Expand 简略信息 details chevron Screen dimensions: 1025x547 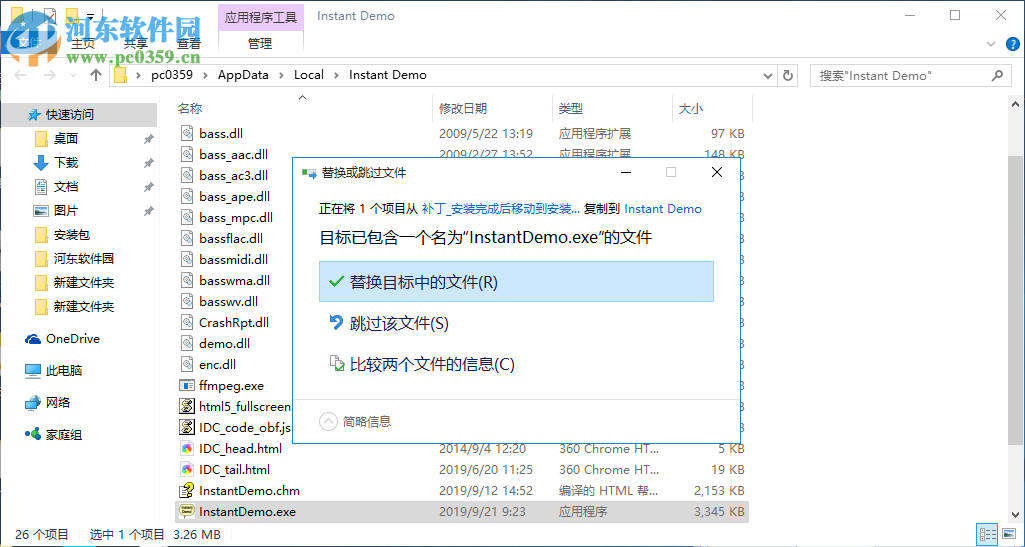point(328,422)
